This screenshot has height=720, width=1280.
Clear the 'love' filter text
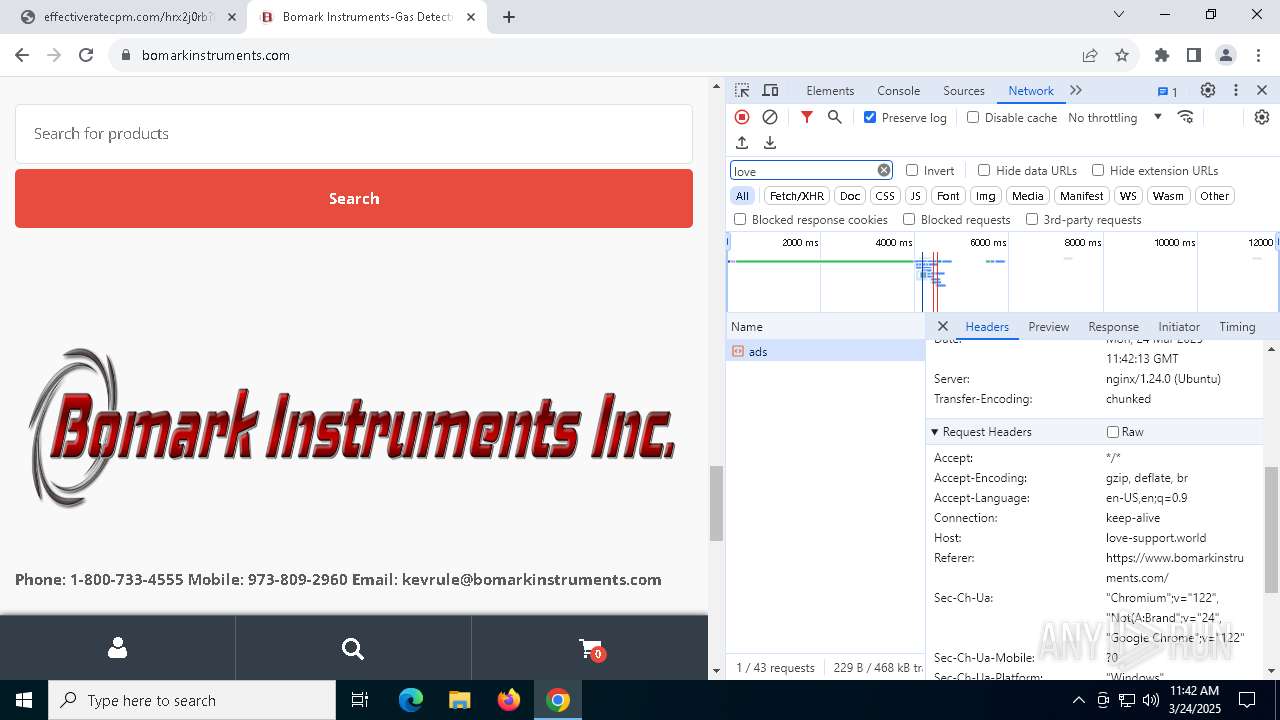tap(884, 170)
